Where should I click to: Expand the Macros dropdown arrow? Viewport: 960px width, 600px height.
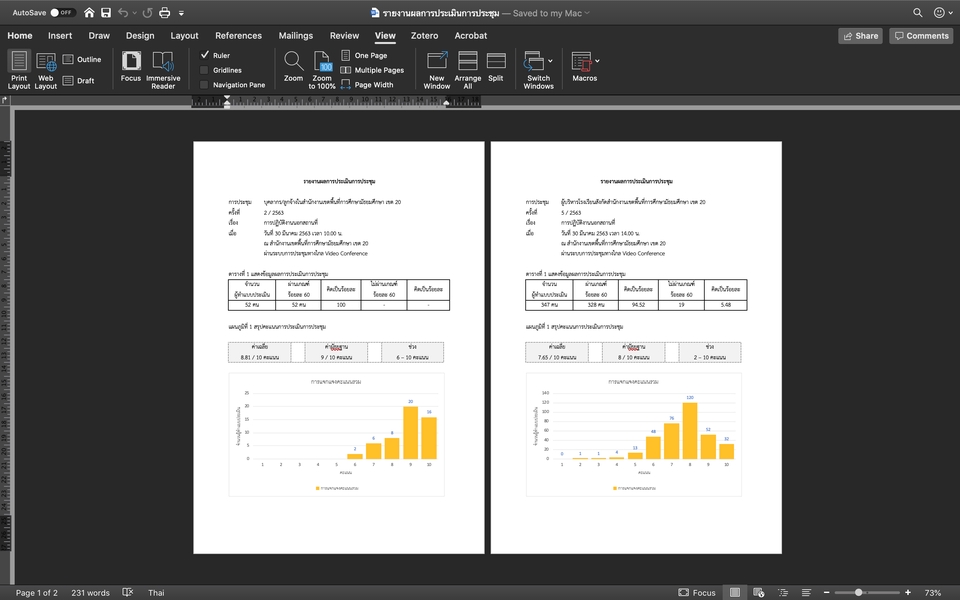click(x=597, y=61)
